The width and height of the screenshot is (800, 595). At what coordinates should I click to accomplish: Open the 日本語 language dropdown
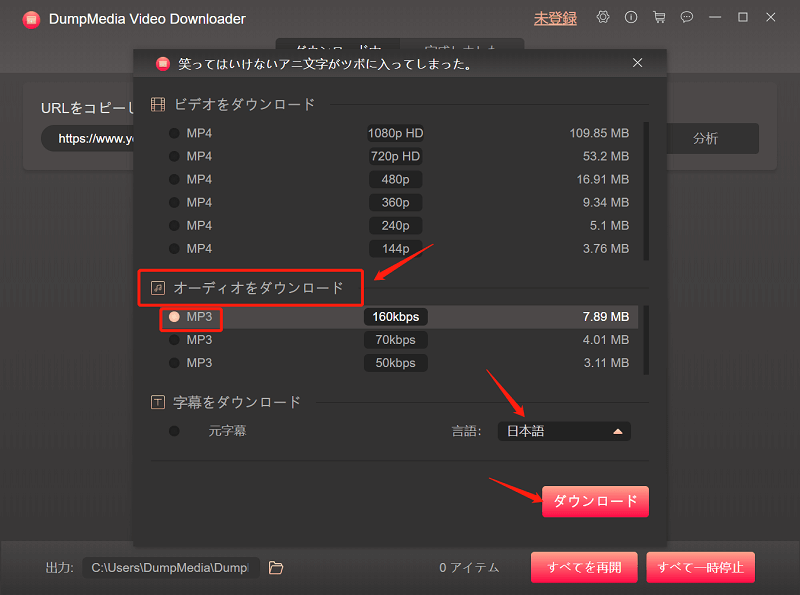pyautogui.click(x=564, y=431)
